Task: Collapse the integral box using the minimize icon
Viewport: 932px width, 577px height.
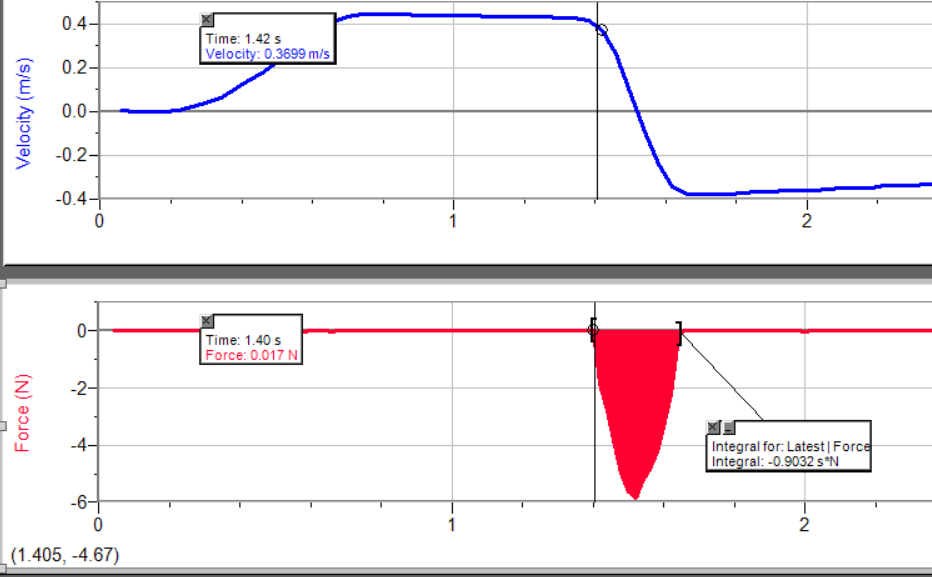Action: tap(727, 428)
